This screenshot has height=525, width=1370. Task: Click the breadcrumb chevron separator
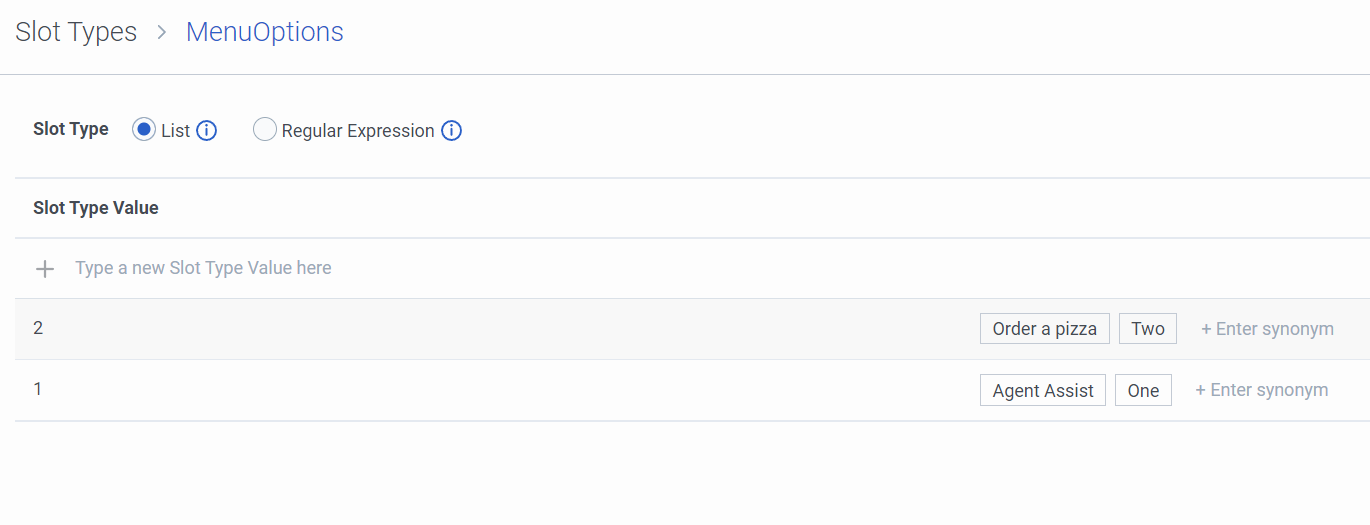162,32
